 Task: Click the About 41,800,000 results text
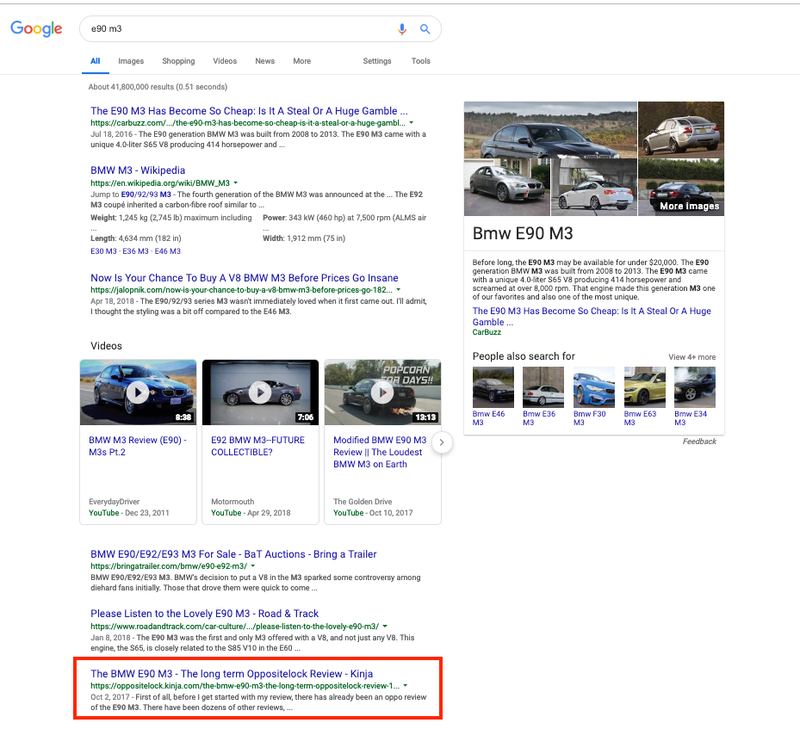[158, 87]
